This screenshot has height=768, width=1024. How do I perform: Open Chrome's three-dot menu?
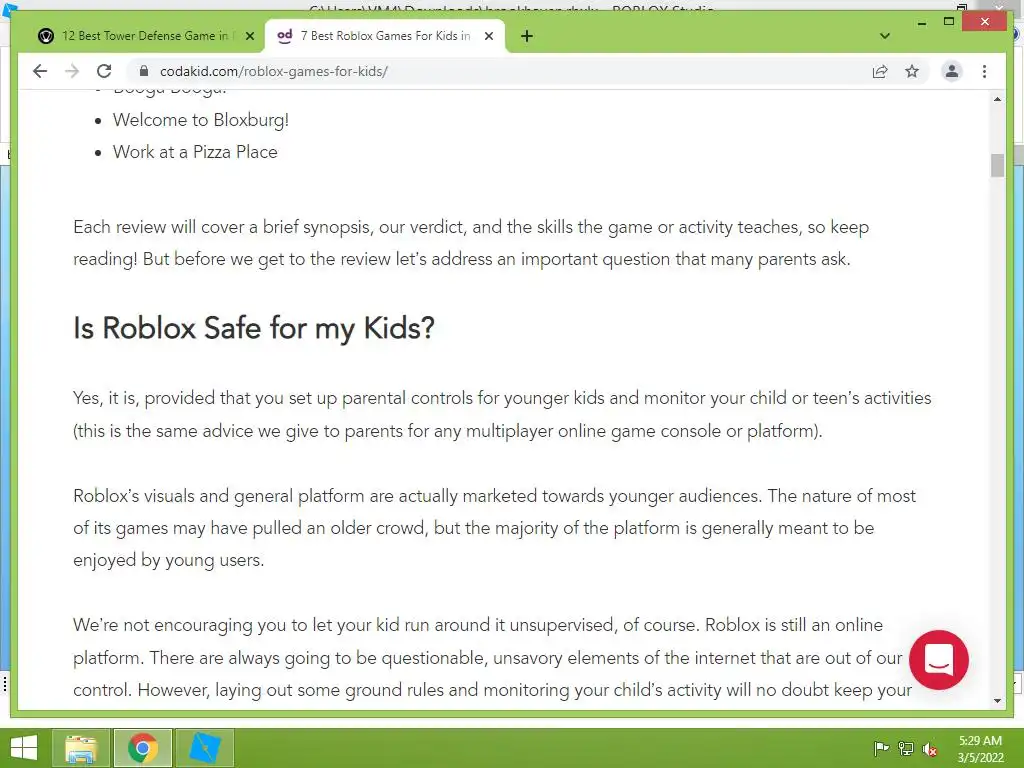(984, 71)
